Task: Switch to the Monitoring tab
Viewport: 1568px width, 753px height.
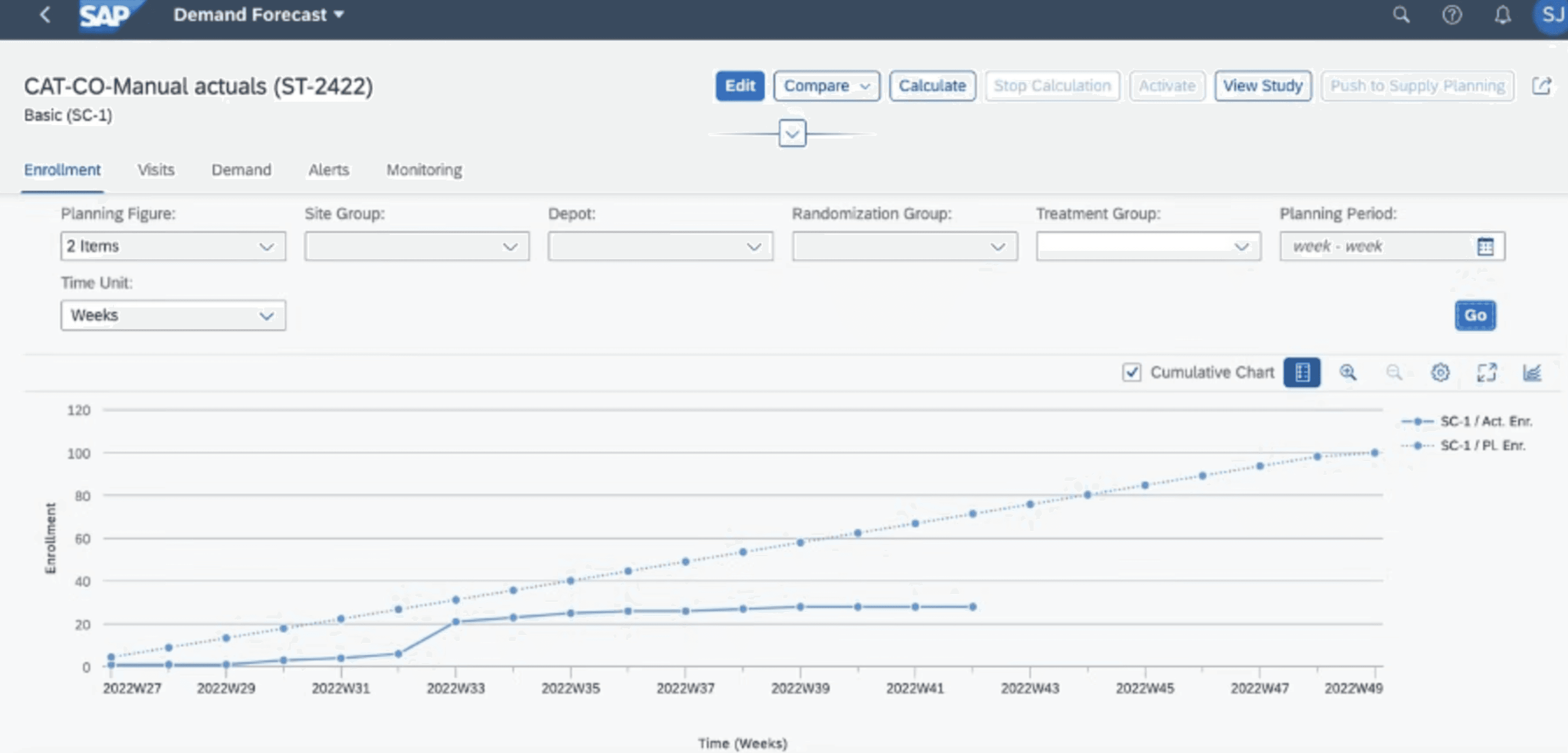Action: 424,170
